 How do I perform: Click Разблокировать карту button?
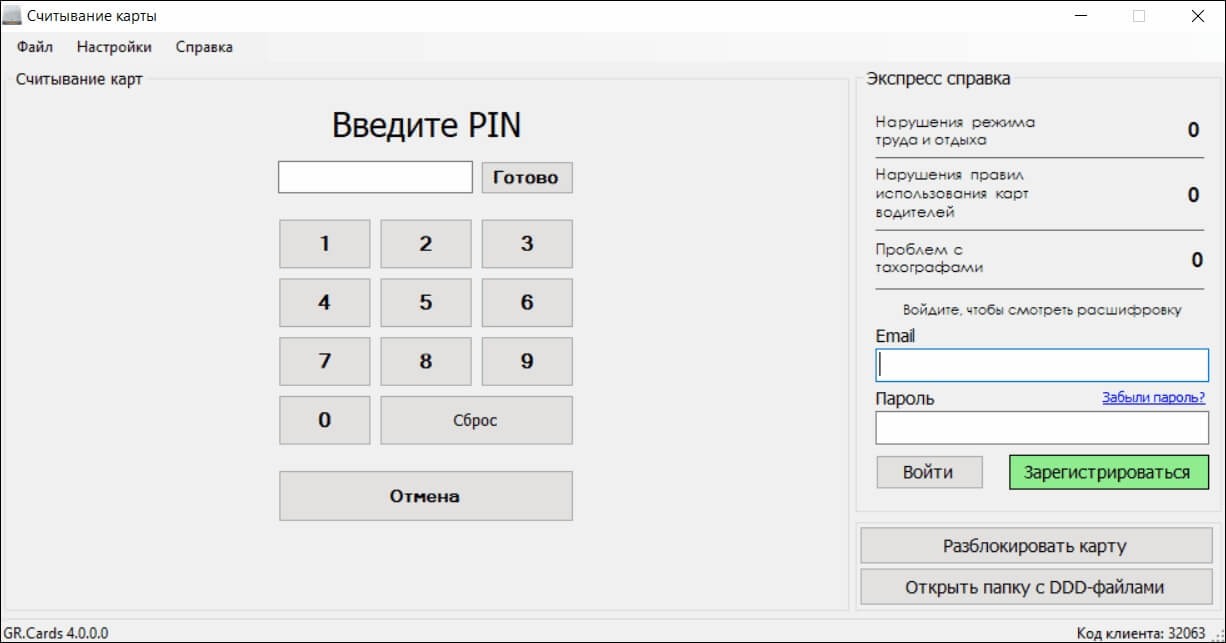[x=1035, y=546]
